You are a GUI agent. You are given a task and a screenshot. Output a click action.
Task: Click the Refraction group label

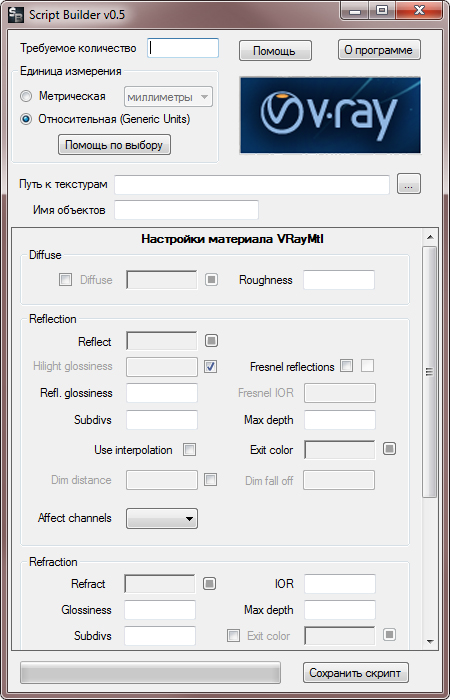[53, 562]
